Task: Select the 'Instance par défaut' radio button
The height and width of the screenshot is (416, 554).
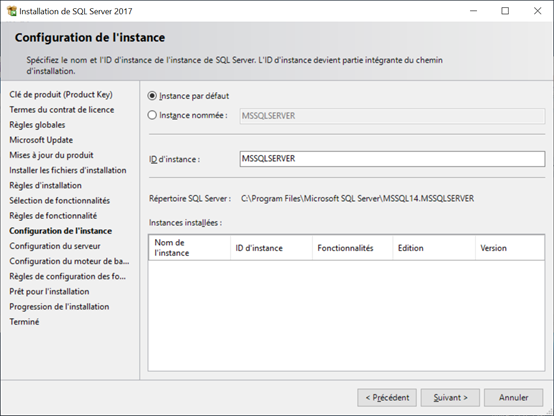Action: [x=152, y=96]
